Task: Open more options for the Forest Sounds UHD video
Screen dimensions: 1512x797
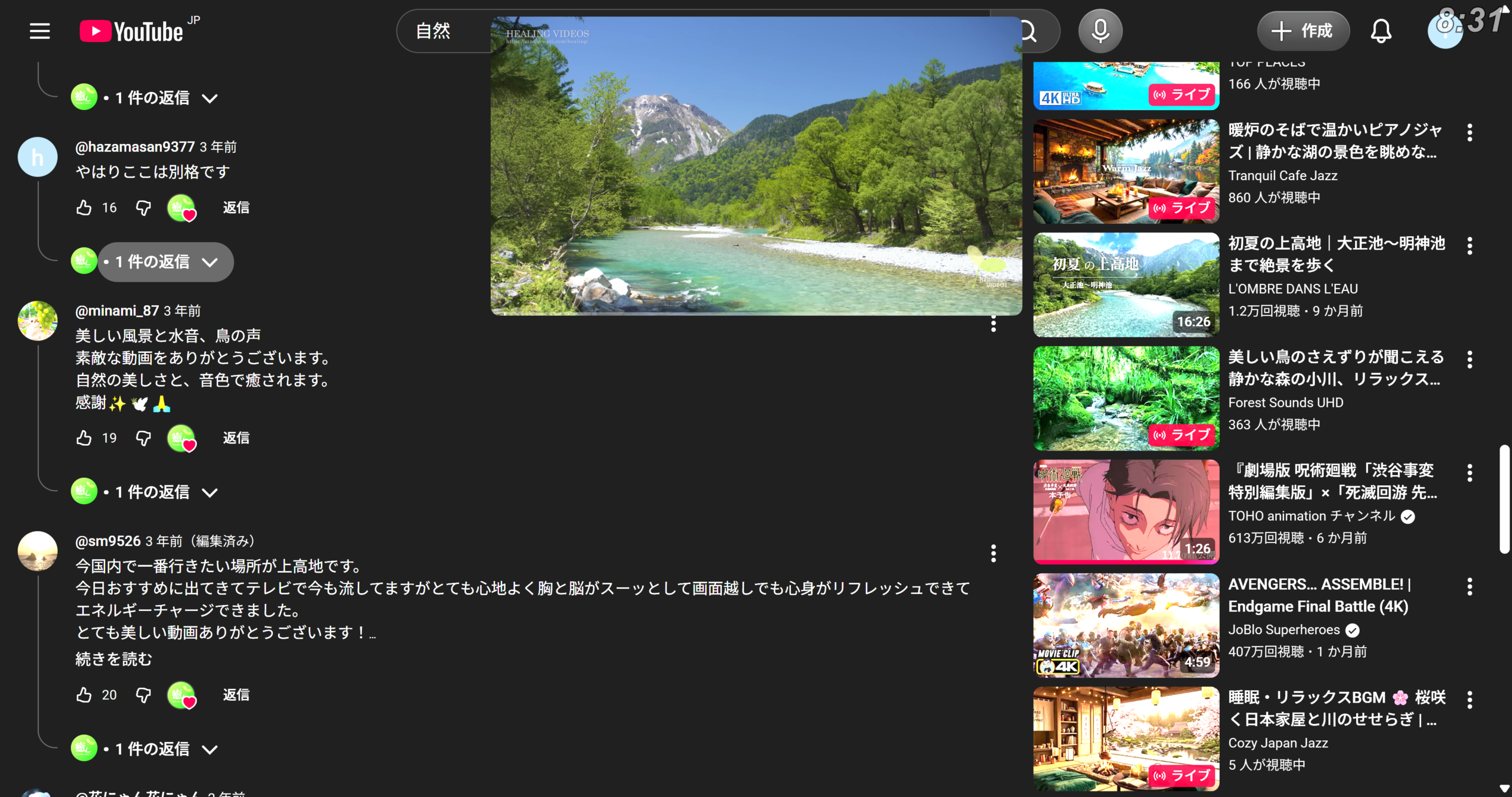Action: tap(1469, 359)
